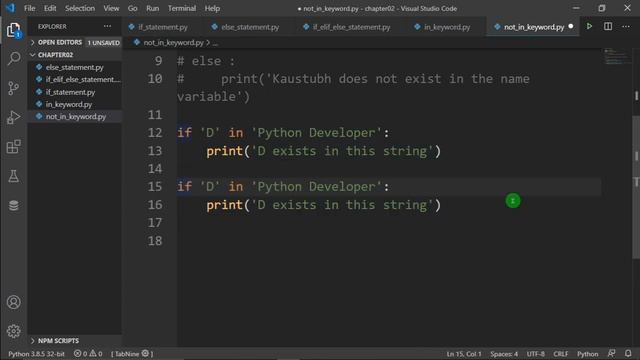
Task: Open the Search view in activity bar
Action: pyautogui.click(x=13, y=59)
